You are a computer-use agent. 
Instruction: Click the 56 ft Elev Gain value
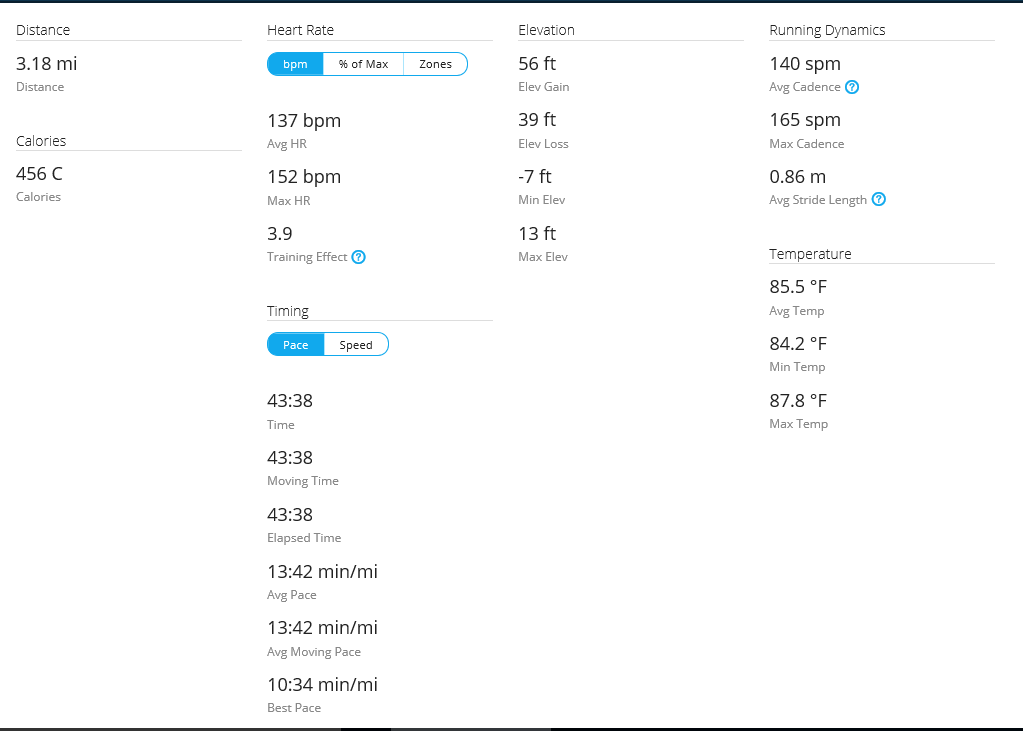pos(537,64)
